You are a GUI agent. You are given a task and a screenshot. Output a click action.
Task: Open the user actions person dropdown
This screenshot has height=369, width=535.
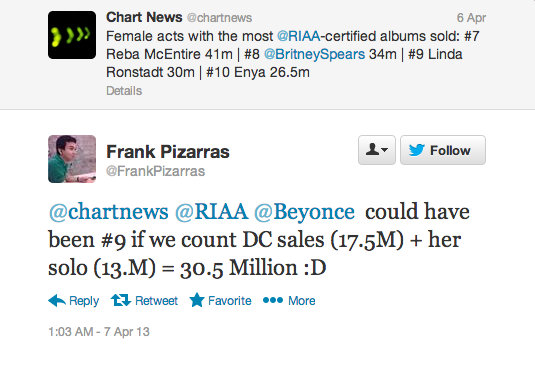tap(377, 150)
